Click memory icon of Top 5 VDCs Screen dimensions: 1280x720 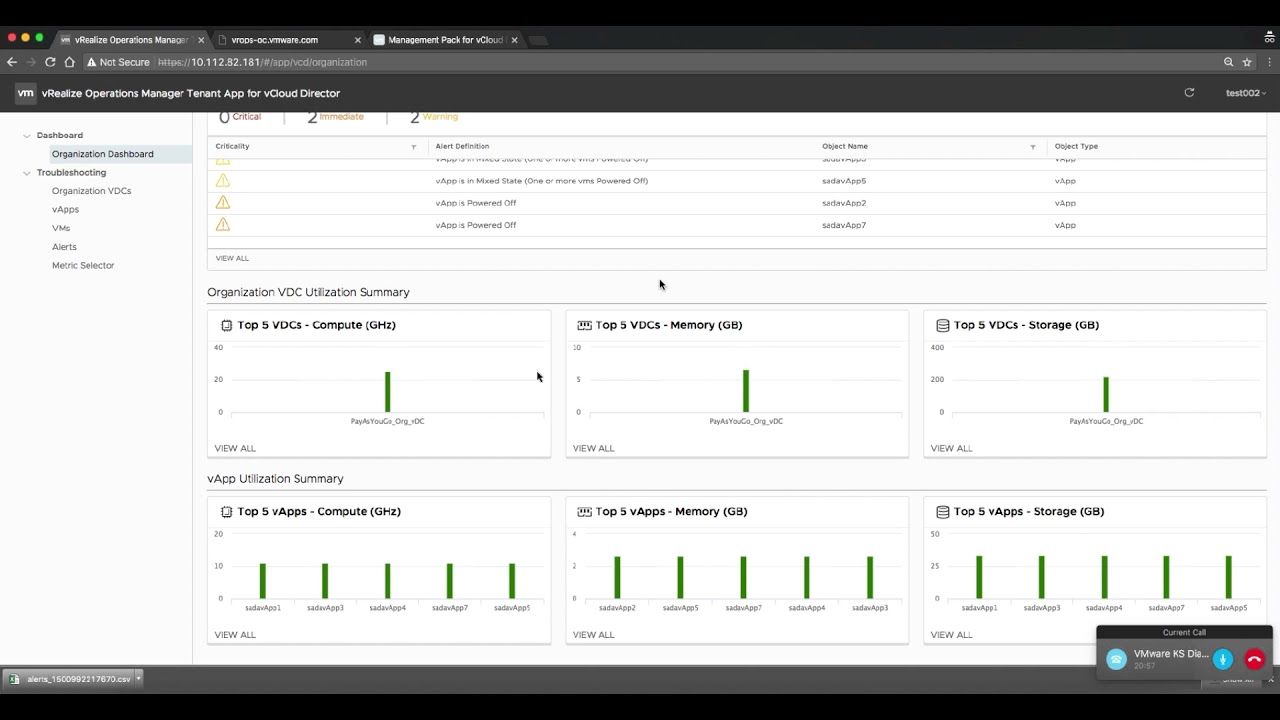click(x=584, y=325)
